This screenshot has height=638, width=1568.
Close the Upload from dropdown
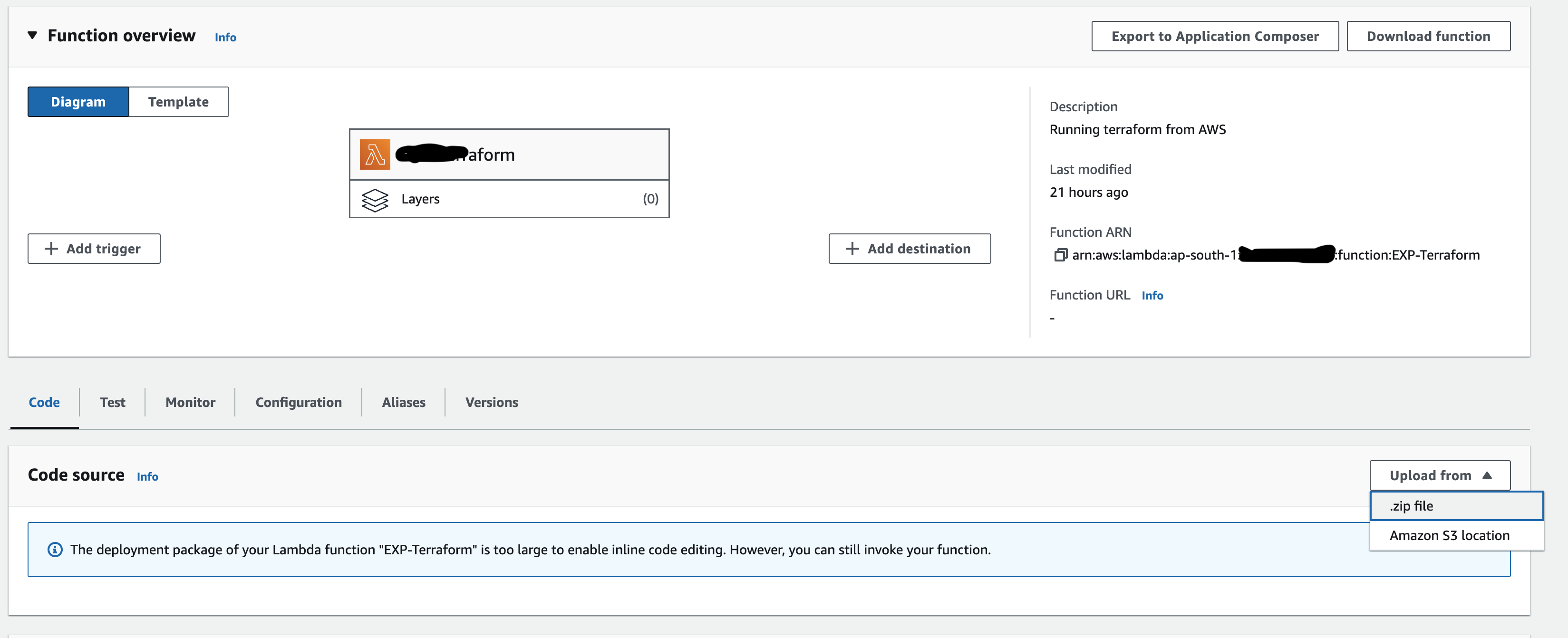point(1440,475)
